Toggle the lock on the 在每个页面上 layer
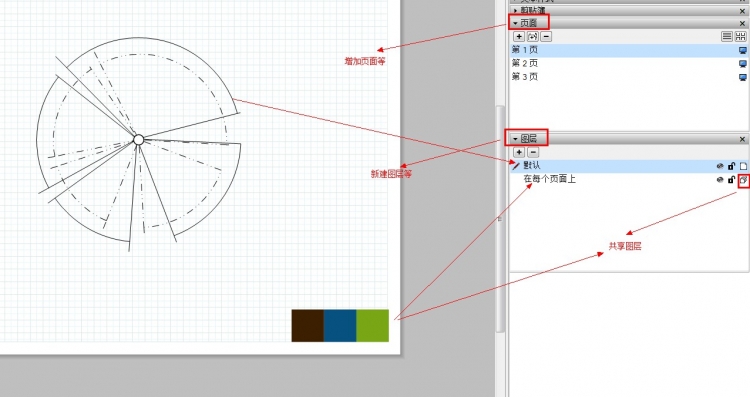The image size is (750, 397). point(731,180)
